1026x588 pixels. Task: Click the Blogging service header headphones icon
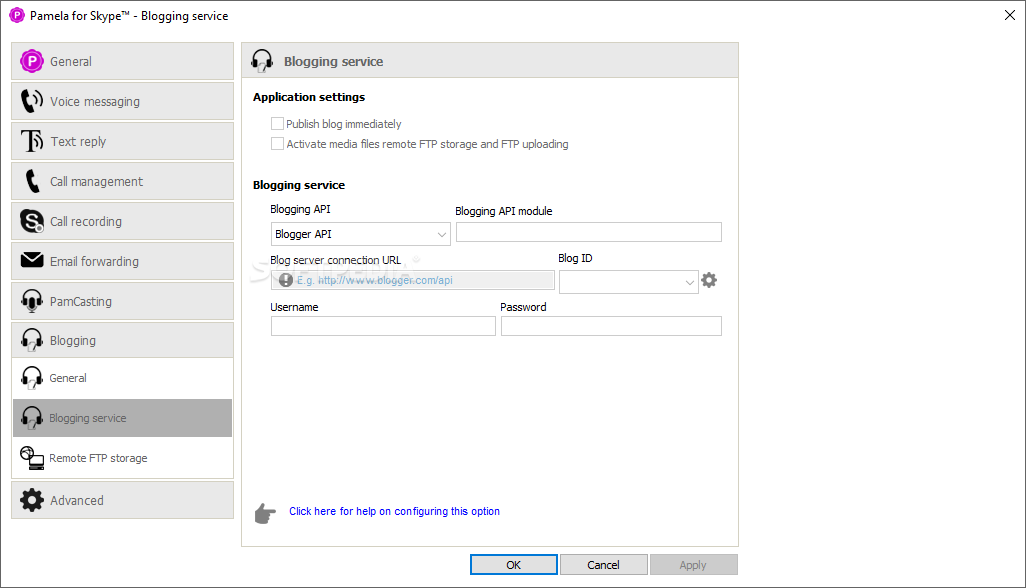[262, 61]
